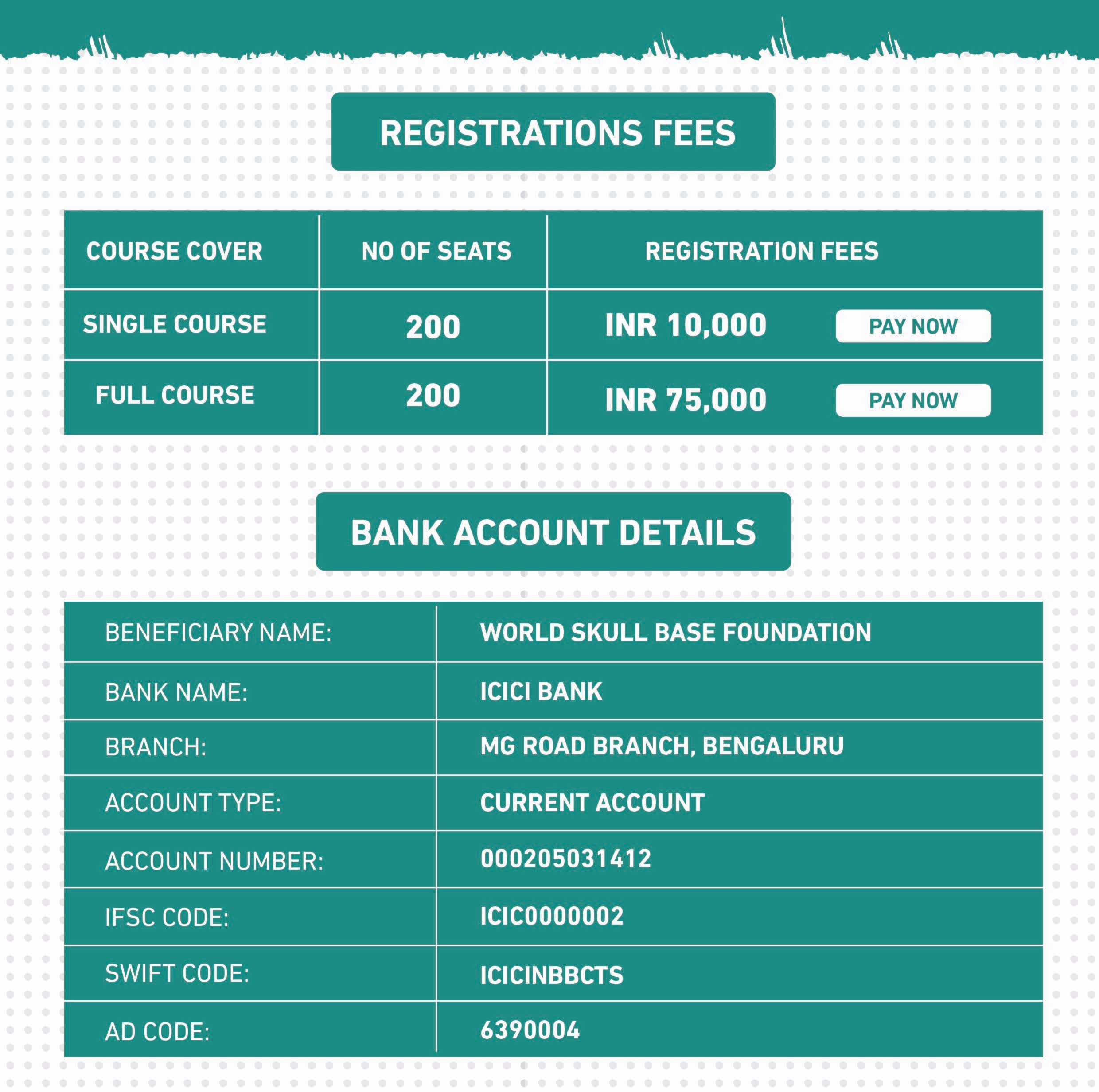The height and width of the screenshot is (1092, 1099).
Task: Click the Registration Fees column header
Action: [x=761, y=251]
